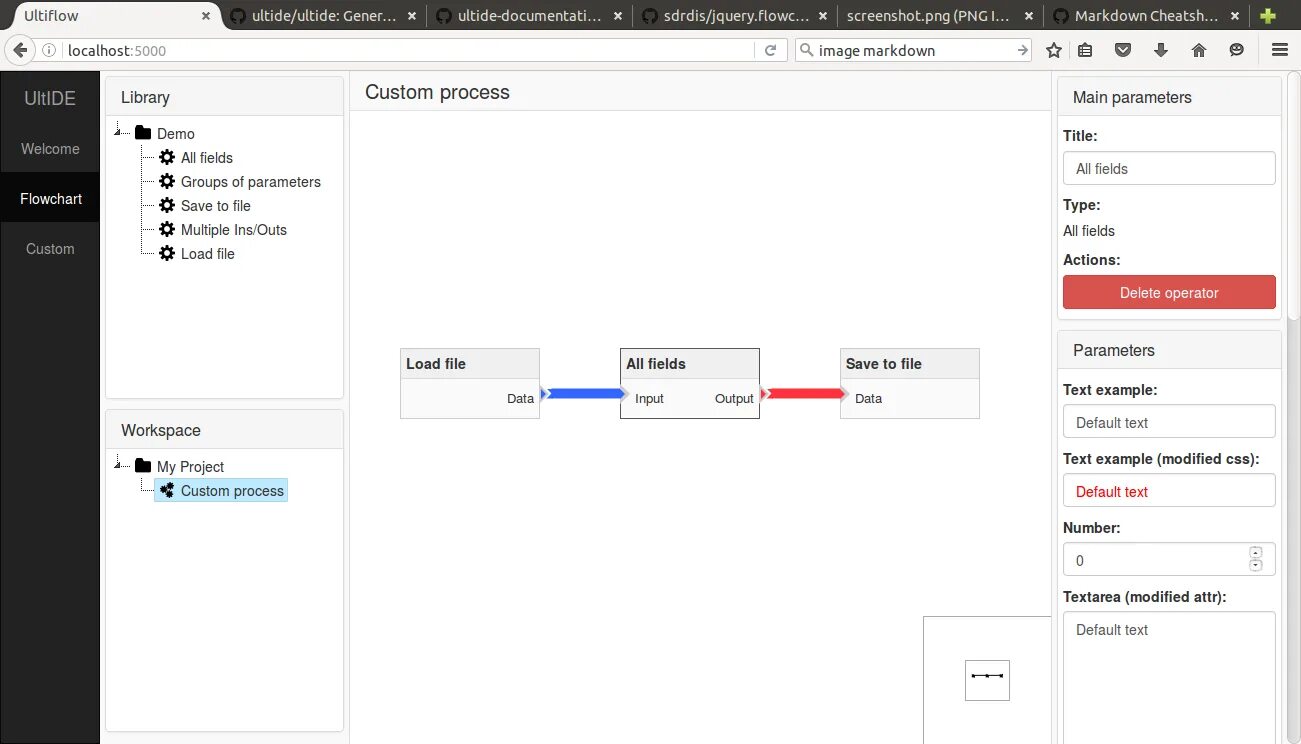Select the red link to Save to file
Image resolution: width=1301 pixels, height=744 pixels.
804,394
